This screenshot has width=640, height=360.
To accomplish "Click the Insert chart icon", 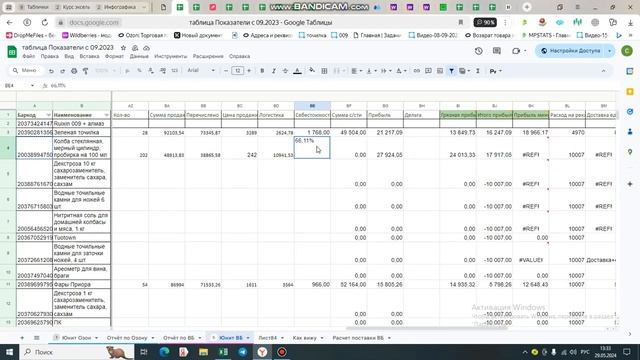I will click(x=440, y=71).
